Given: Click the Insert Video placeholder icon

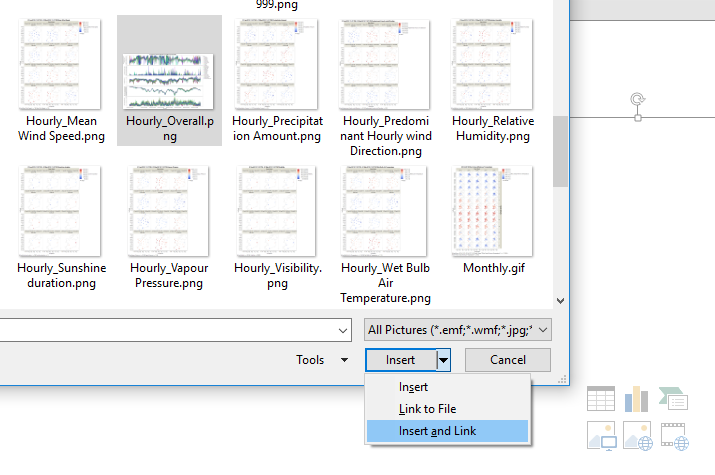Looking at the screenshot, I should 674,436.
